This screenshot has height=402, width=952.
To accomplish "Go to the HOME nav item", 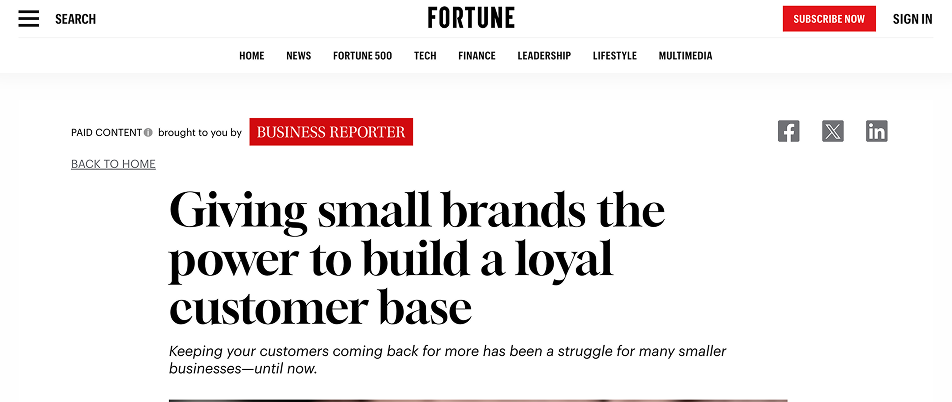I will pyautogui.click(x=251, y=56).
